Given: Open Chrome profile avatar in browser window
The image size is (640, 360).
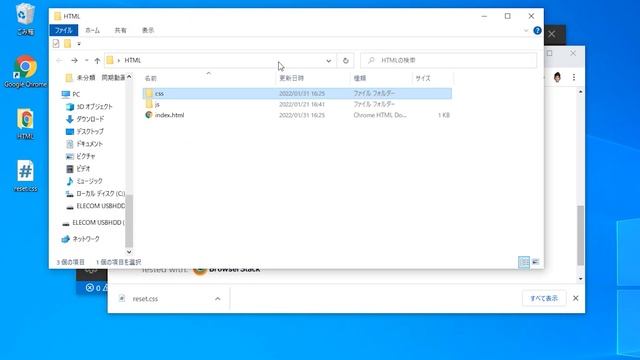Looking at the screenshot, I should click(558, 77).
